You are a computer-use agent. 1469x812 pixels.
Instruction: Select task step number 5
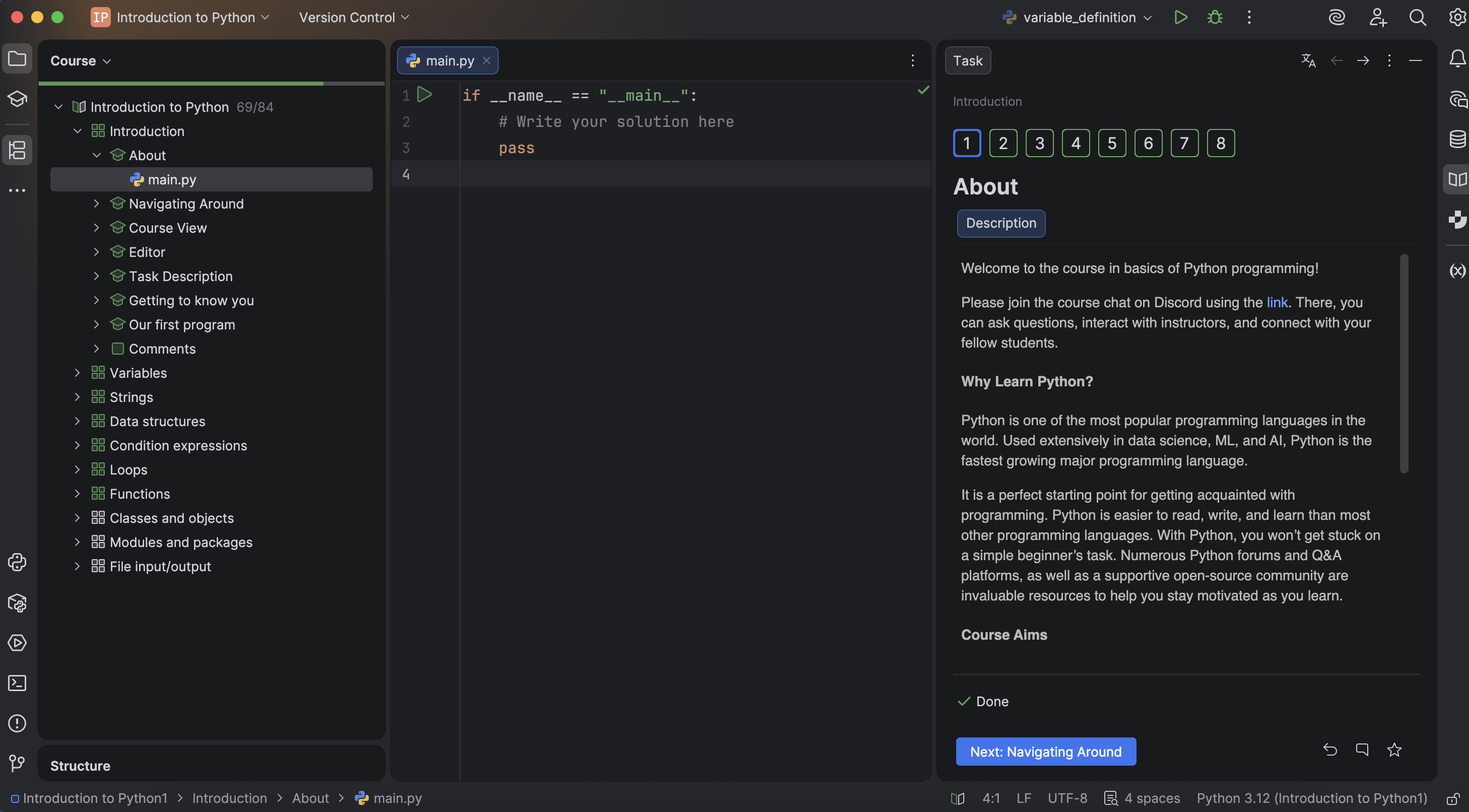[1112, 143]
